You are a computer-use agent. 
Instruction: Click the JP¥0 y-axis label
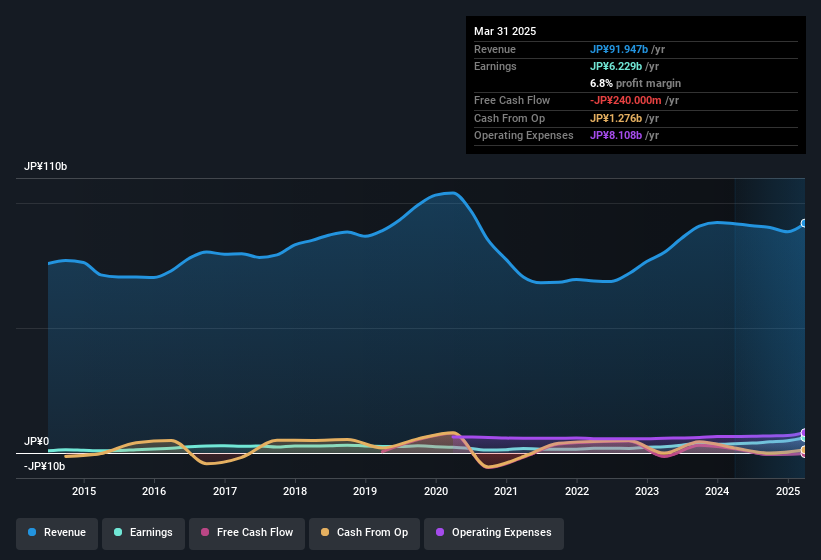(37, 441)
